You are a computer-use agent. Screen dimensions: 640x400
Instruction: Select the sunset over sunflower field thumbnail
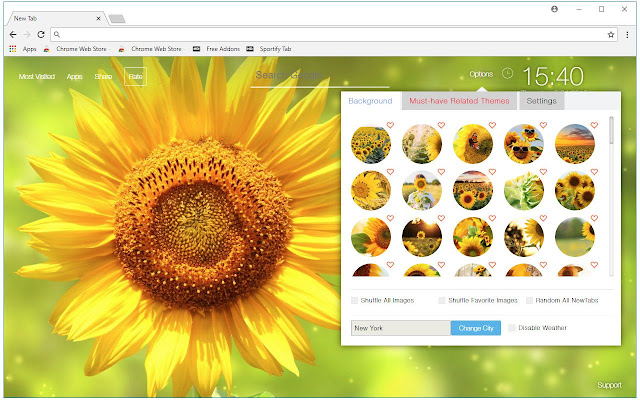(x=575, y=144)
